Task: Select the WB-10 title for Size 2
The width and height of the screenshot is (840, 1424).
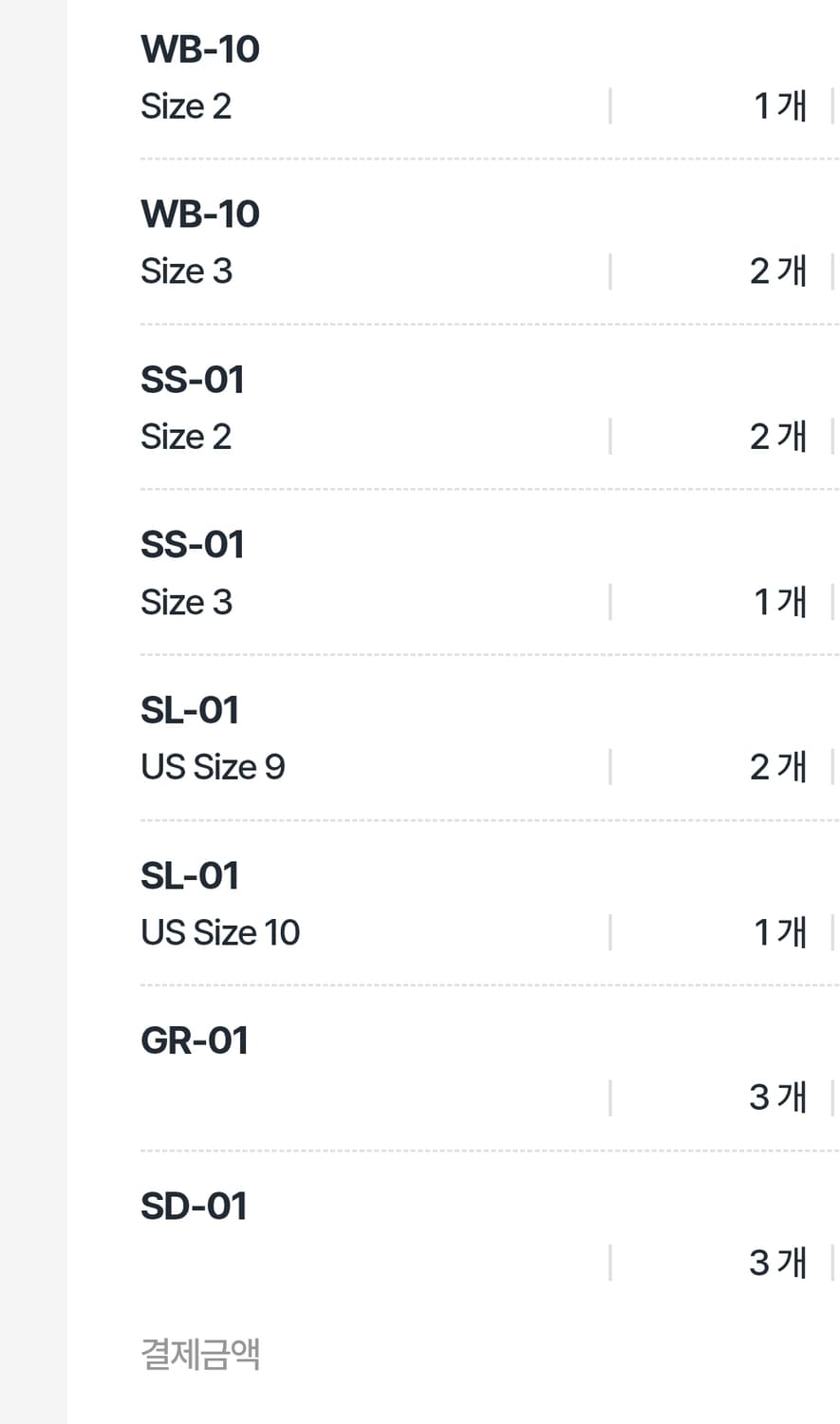Action: click(x=200, y=49)
